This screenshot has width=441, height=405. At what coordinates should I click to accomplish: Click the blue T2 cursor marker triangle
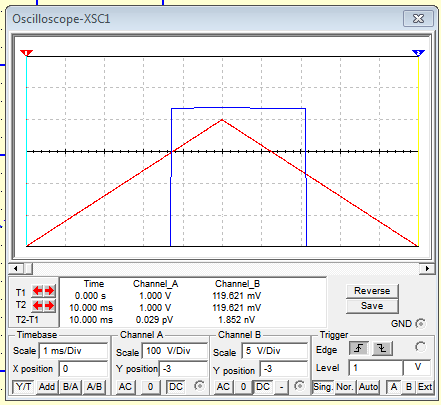(418, 53)
